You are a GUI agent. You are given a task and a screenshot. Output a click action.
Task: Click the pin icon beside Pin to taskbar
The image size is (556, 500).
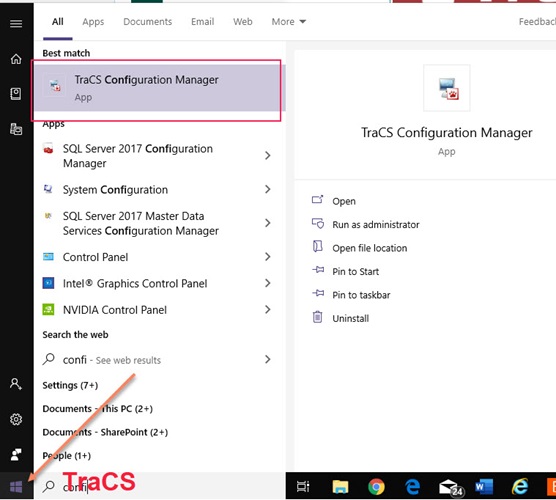tap(318, 294)
